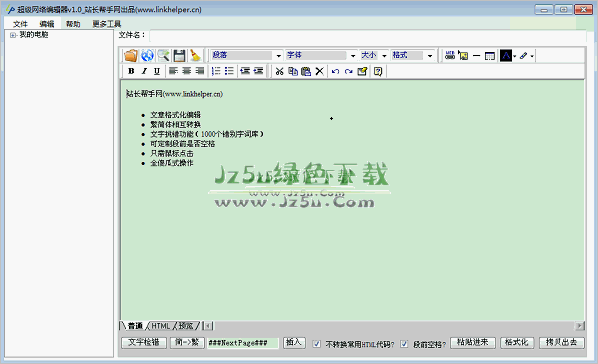Apply bulleted list
Viewport: 598px width, 364px height.
(x=229, y=71)
